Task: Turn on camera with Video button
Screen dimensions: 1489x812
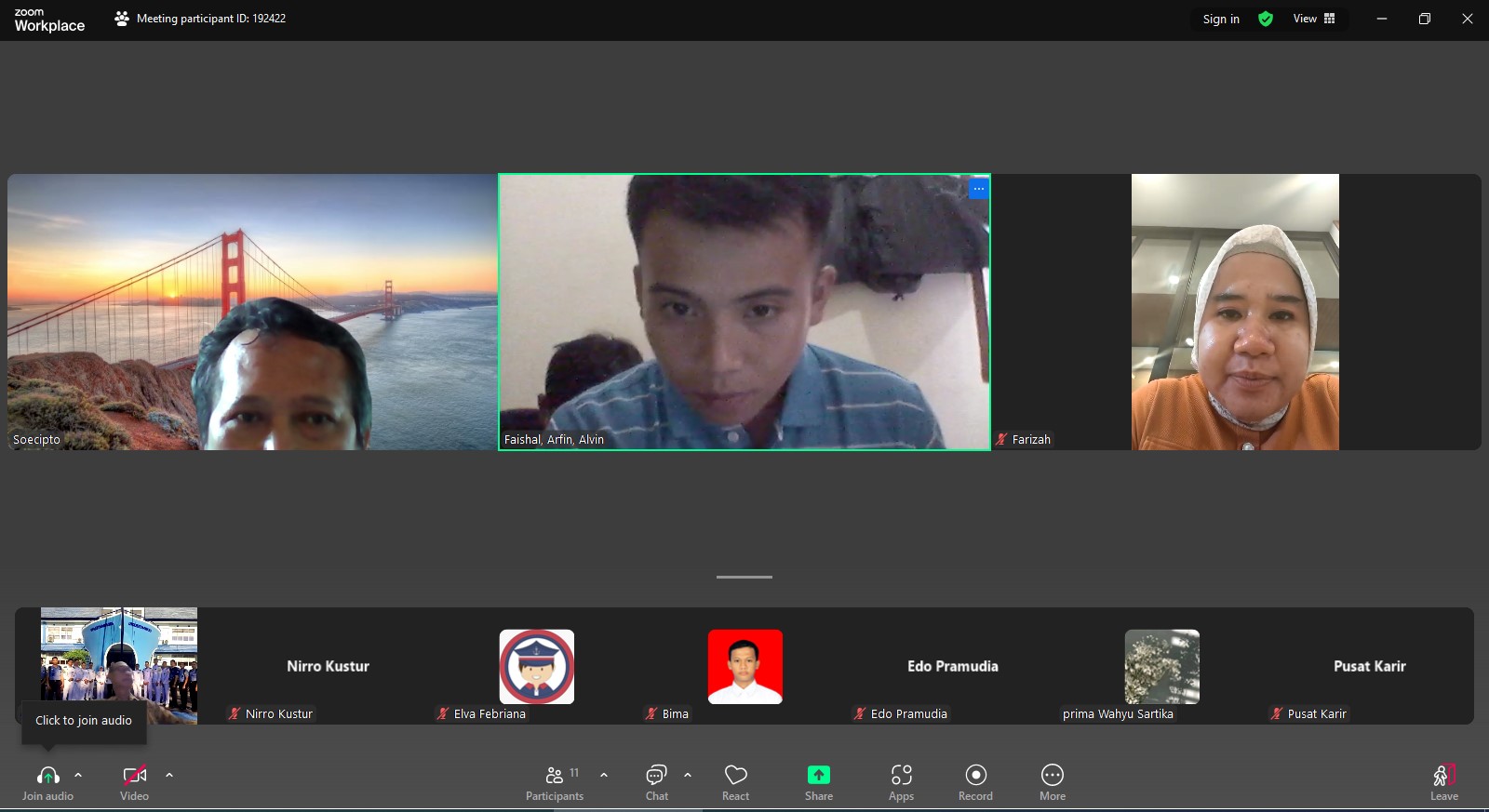Action: [x=134, y=776]
